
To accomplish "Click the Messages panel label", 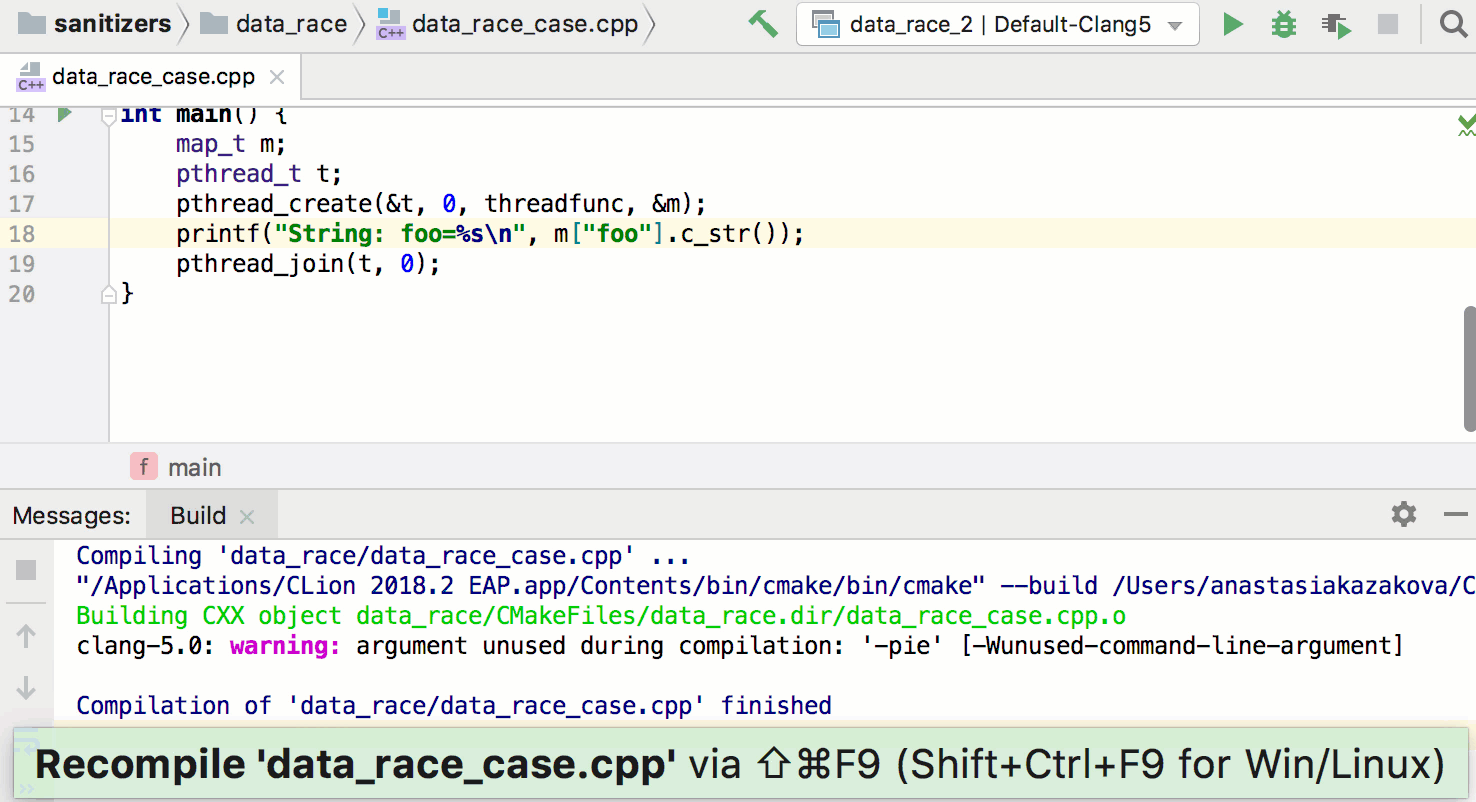I will [x=72, y=516].
